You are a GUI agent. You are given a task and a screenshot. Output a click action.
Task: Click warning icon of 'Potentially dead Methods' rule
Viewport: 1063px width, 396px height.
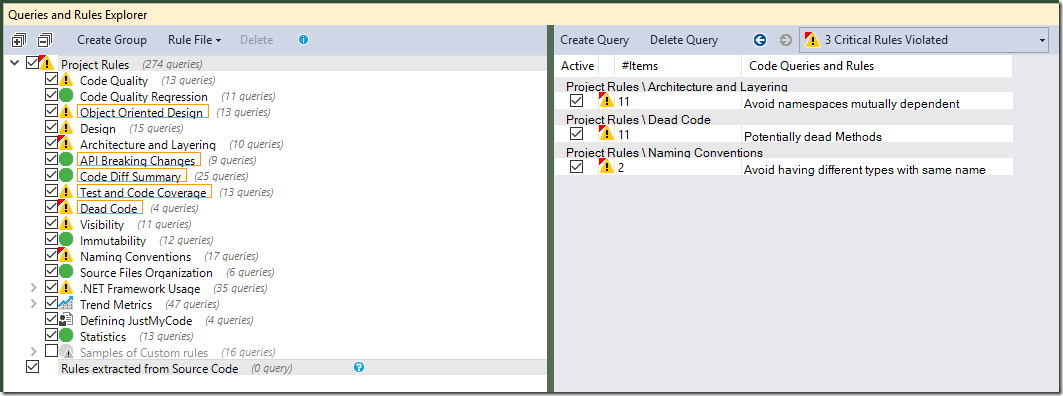pos(607,134)
